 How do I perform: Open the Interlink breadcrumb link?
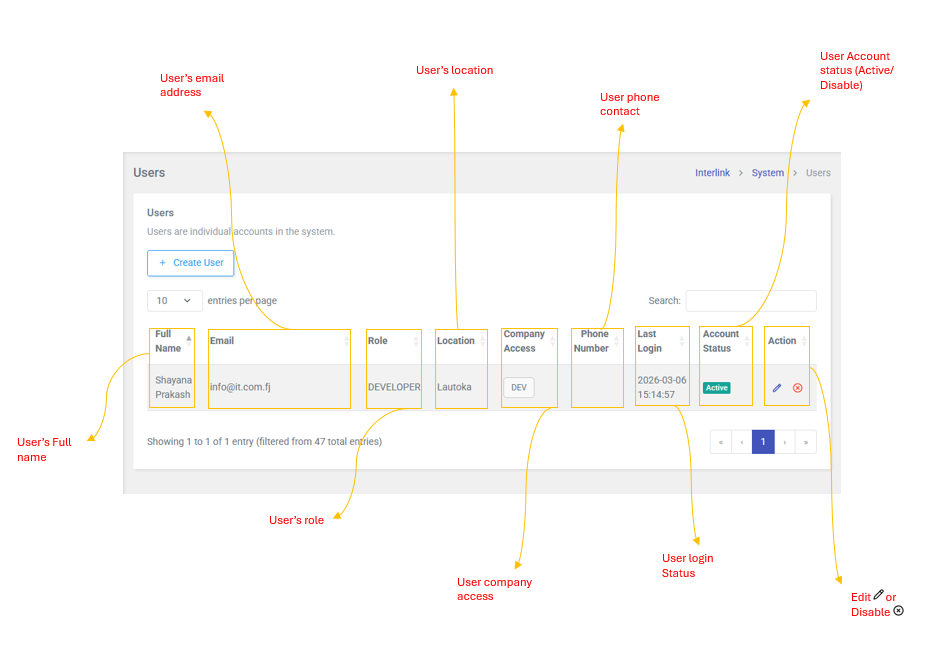(x=712, y=173)
